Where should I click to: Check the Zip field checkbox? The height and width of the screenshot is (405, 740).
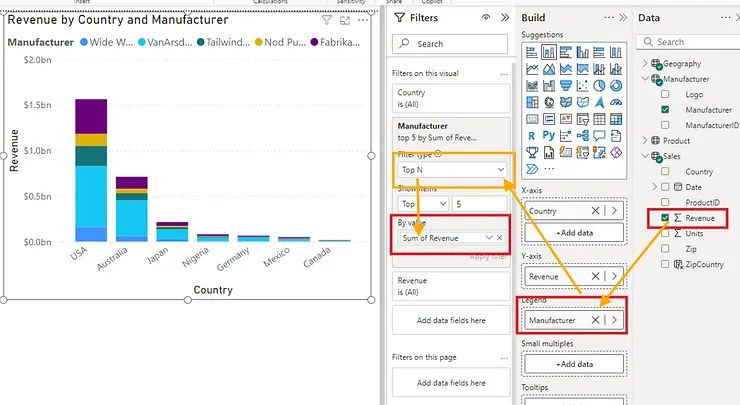665,248
